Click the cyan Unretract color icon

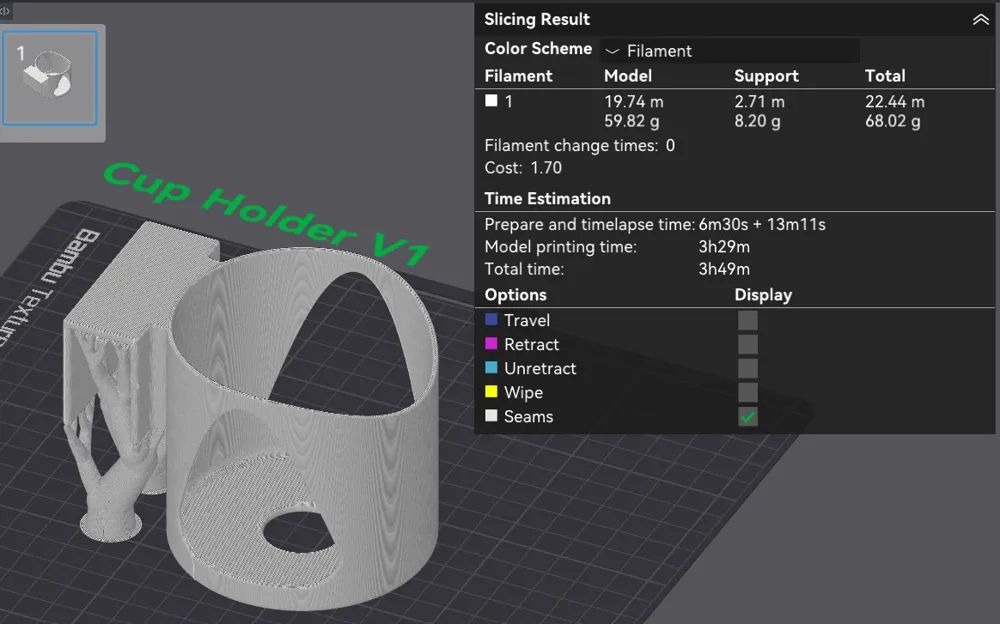tap(491, 368)
